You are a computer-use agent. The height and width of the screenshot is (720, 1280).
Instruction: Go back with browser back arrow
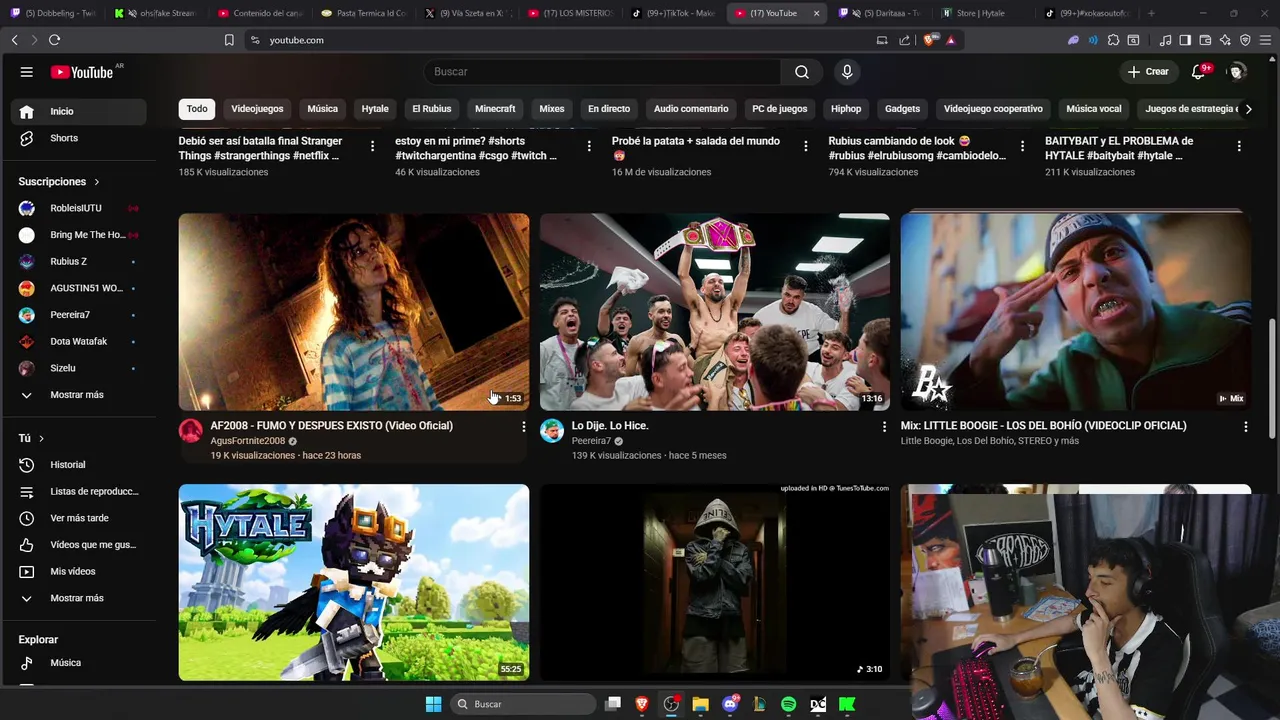click(14, 40)
